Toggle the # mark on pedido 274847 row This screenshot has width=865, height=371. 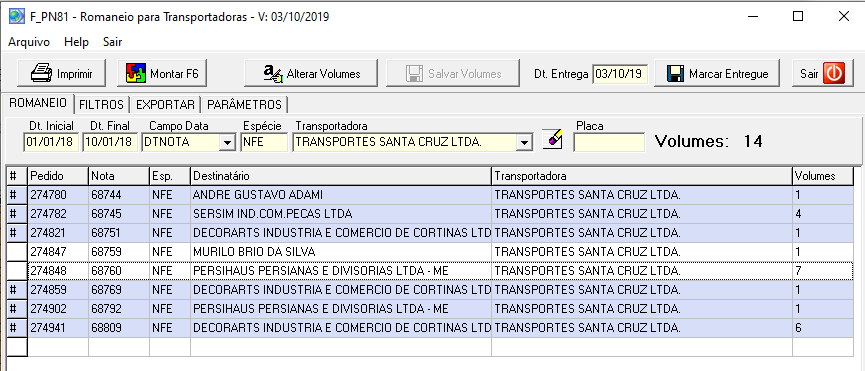click(x=17, y=252)
